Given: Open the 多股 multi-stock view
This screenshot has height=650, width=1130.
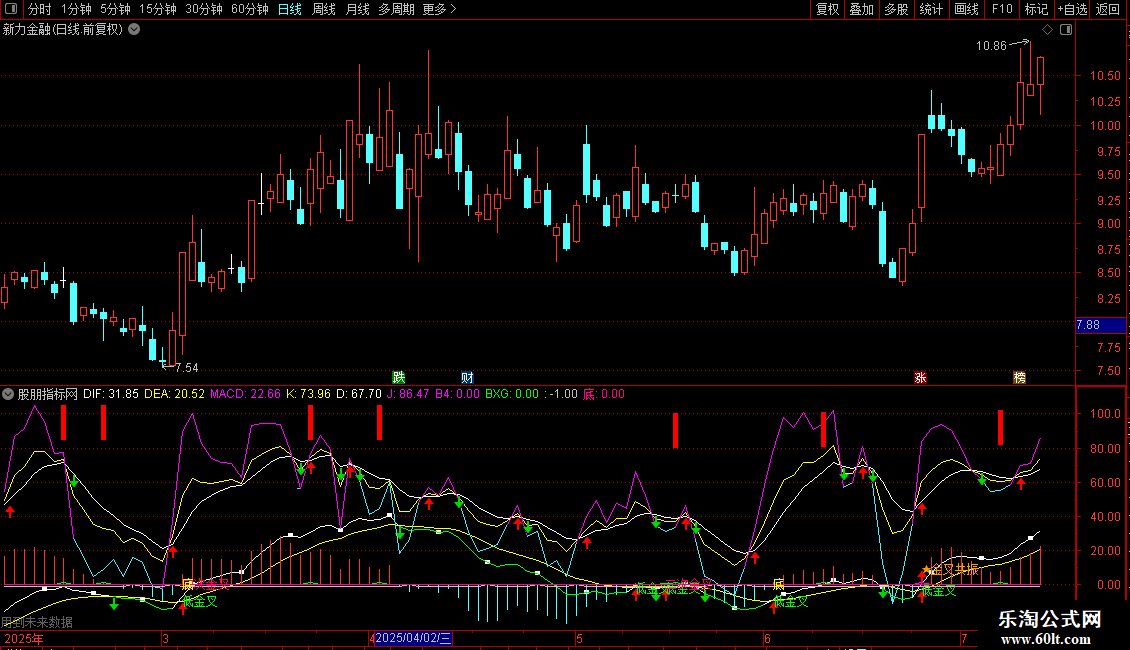Looking at the screenshot, I should coord(897,9).
